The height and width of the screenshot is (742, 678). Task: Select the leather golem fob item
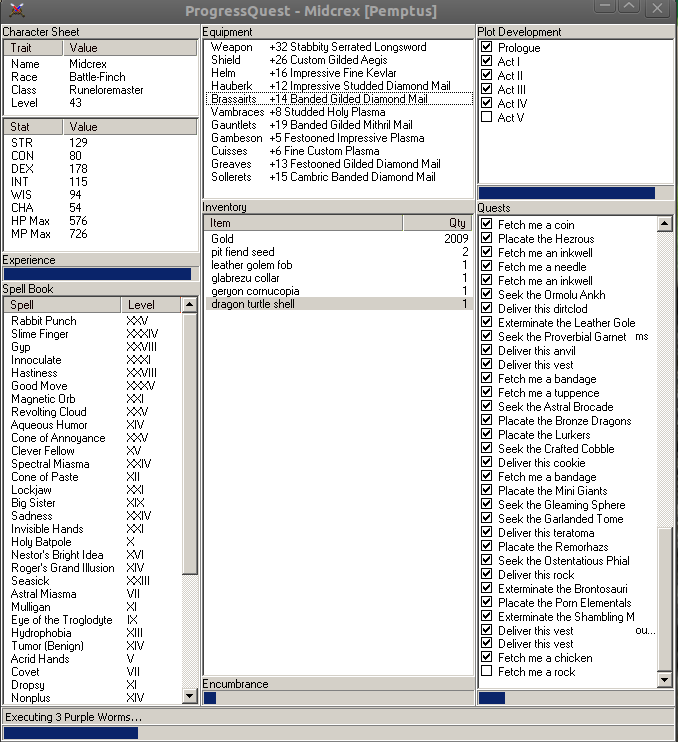coord(338,265)
